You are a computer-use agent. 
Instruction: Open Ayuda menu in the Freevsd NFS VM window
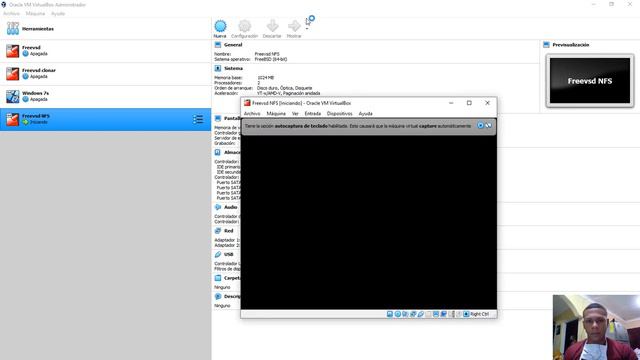365,113
